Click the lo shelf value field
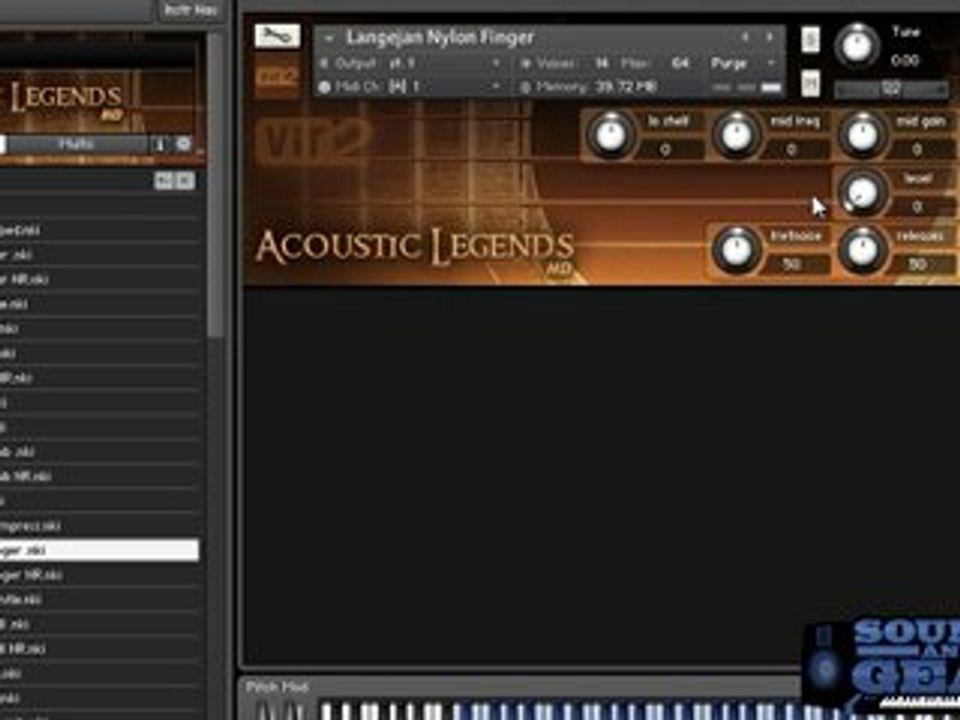The width and height of the screenshot is (960, 720). (x=667, y=149)
